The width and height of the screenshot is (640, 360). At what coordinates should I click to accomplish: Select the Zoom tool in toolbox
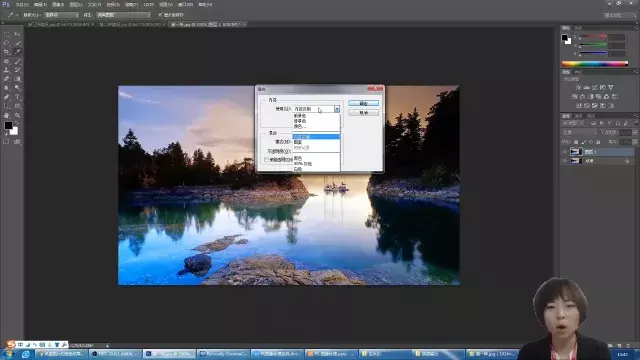tap(17, 116)
